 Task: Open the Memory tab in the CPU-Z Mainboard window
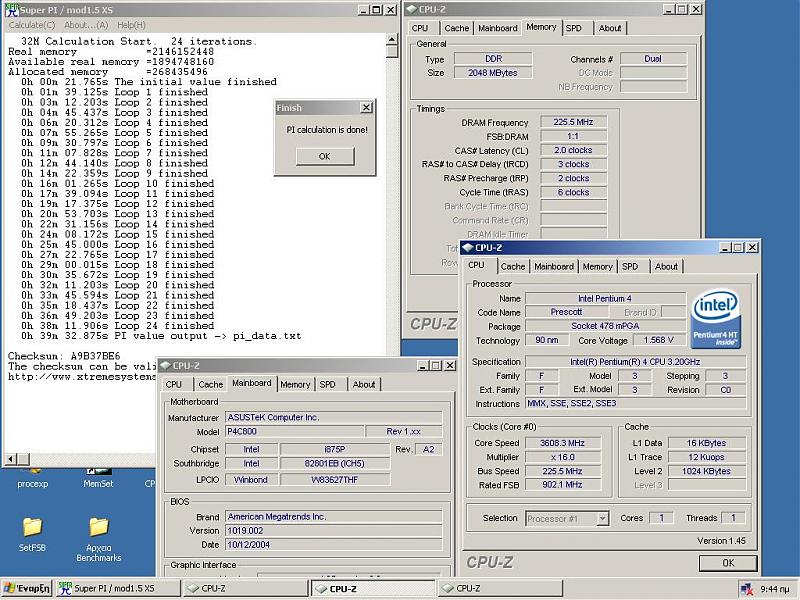click(x=295, y=384)
